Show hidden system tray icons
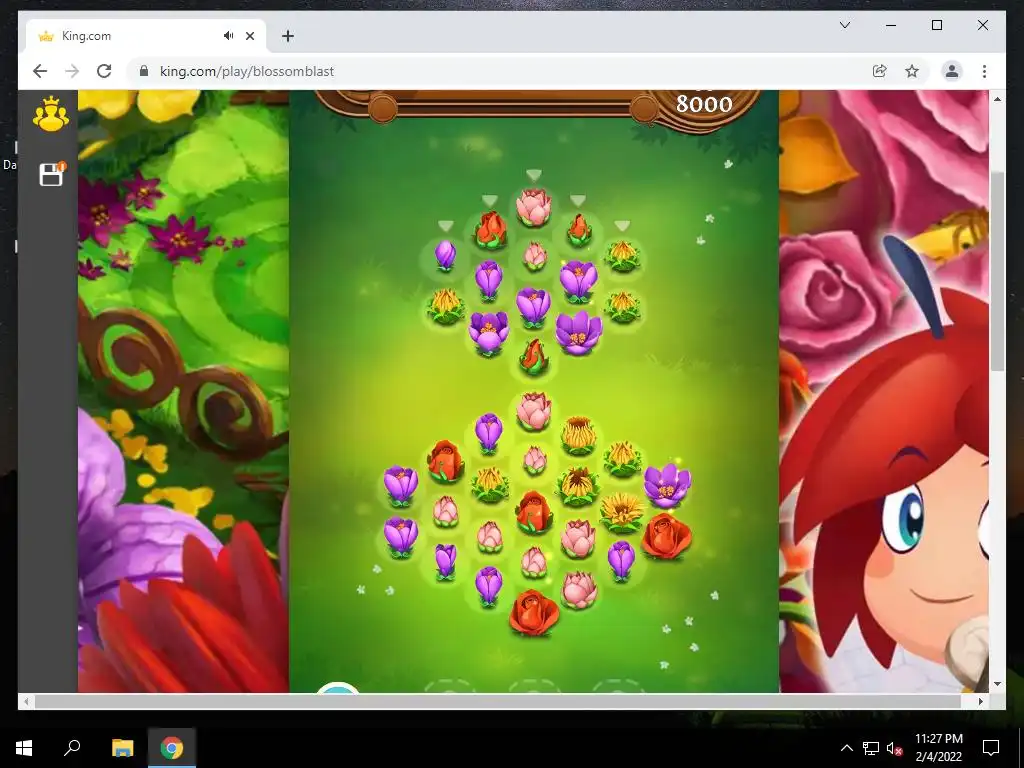Image resolution: width=1024 pixels, height=768 pixels. pos(846,748)
